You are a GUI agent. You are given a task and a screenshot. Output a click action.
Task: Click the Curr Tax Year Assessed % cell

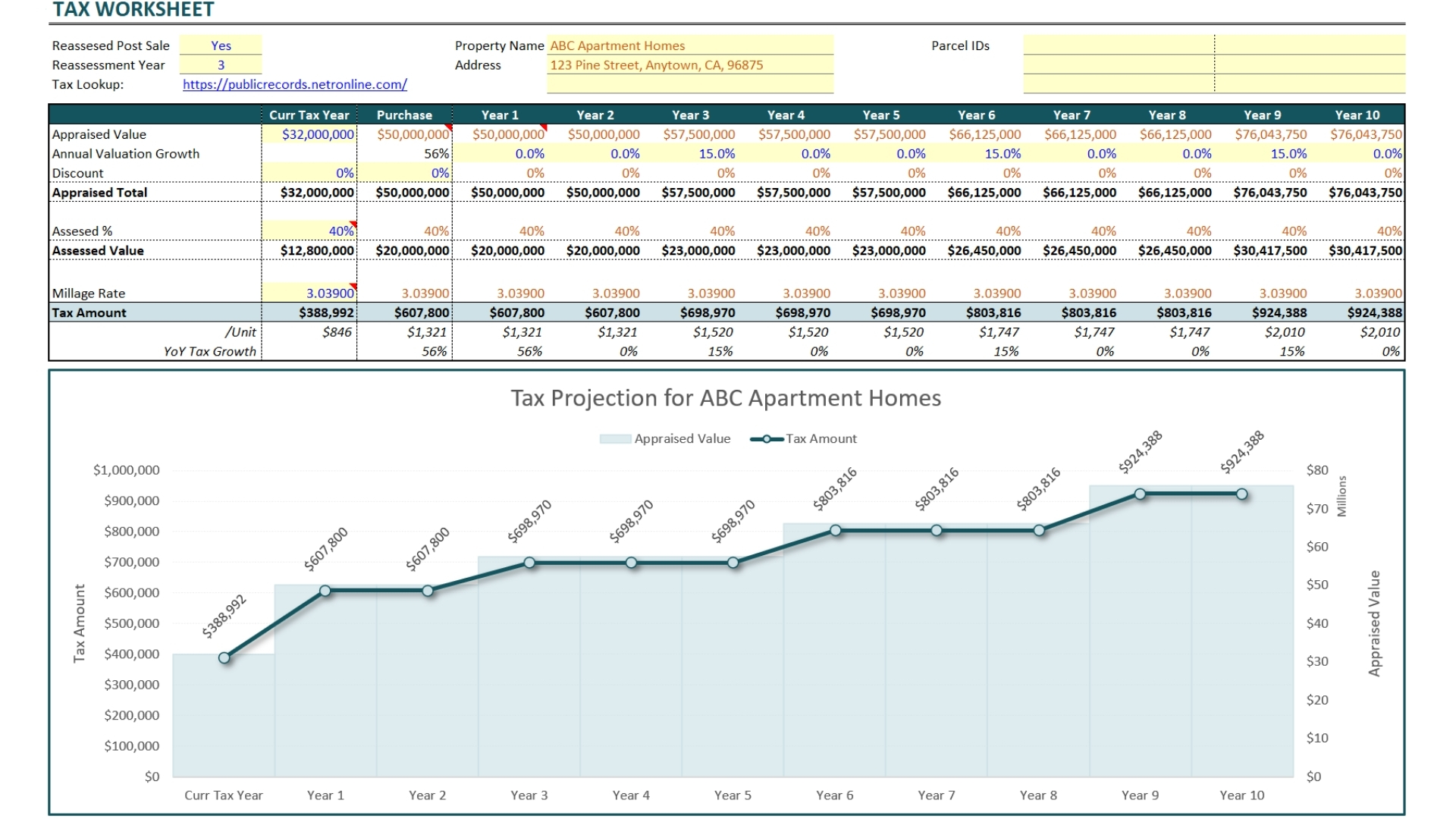click(x=310, y=231)
